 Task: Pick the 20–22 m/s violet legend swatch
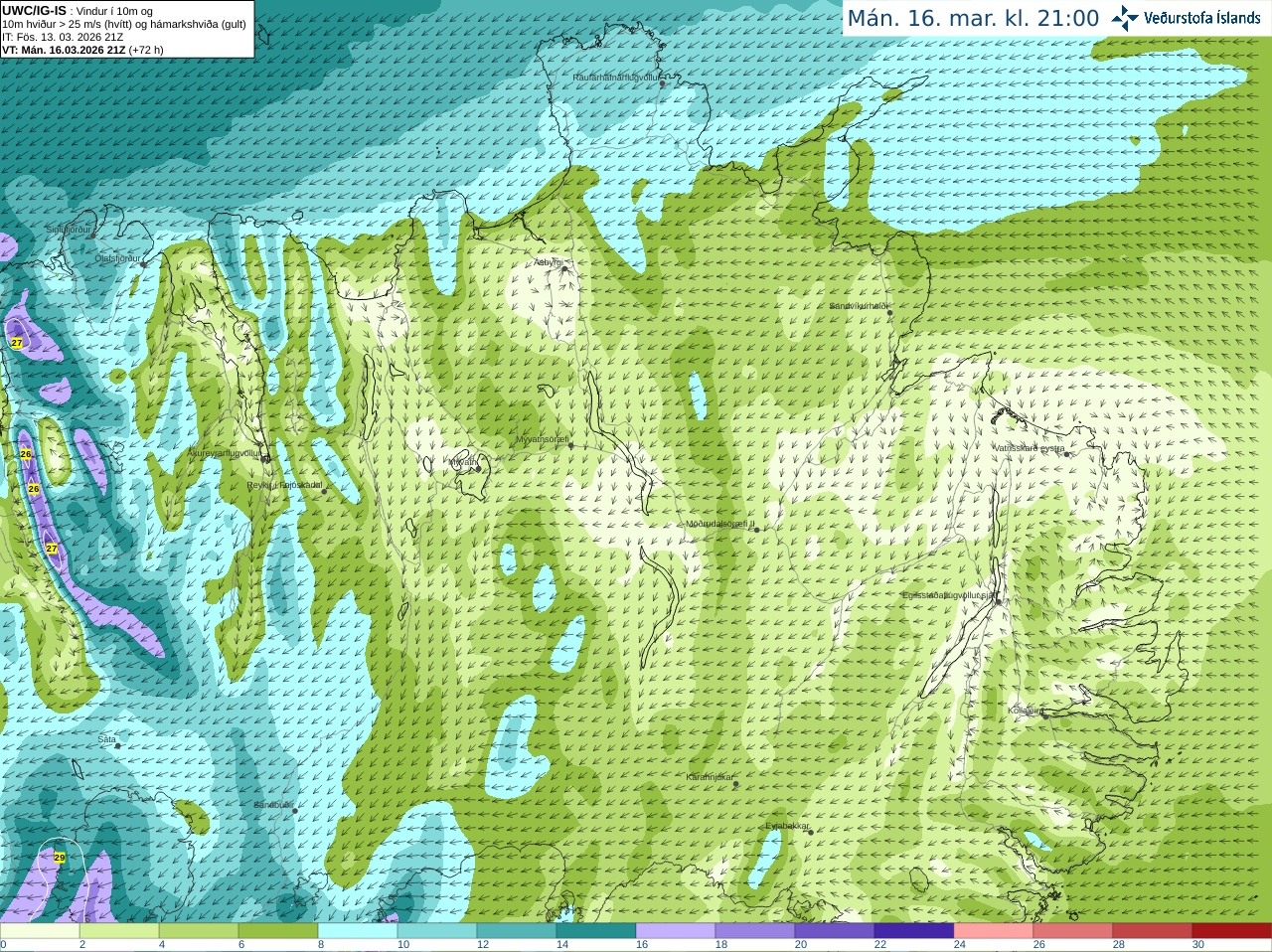(835, 931)
